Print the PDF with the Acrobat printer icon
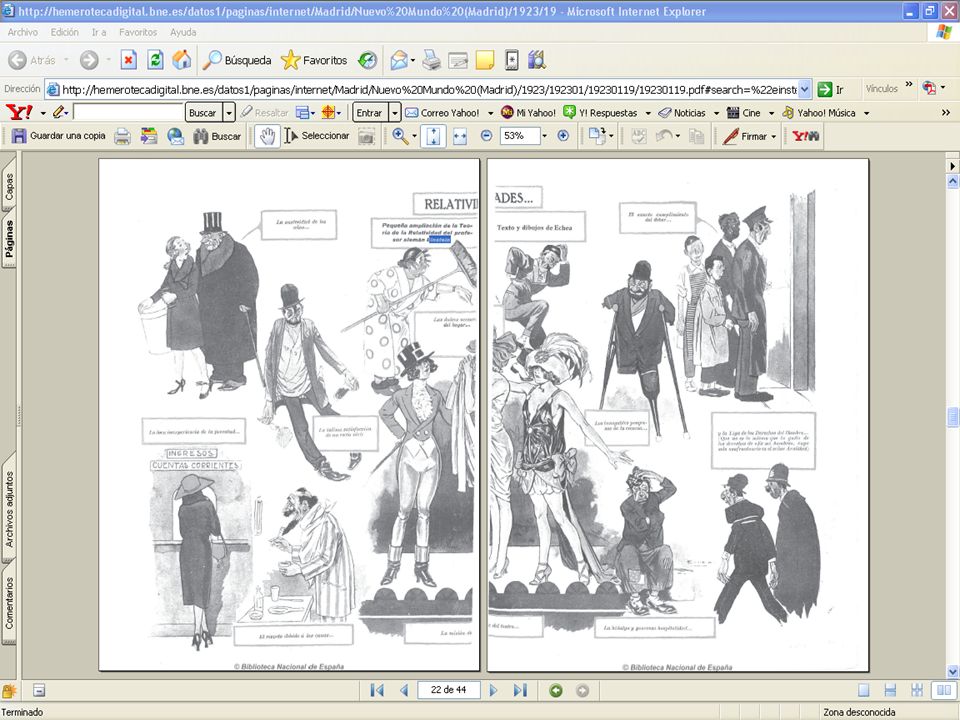The image size is (960, 720). [x=122, y=136]
